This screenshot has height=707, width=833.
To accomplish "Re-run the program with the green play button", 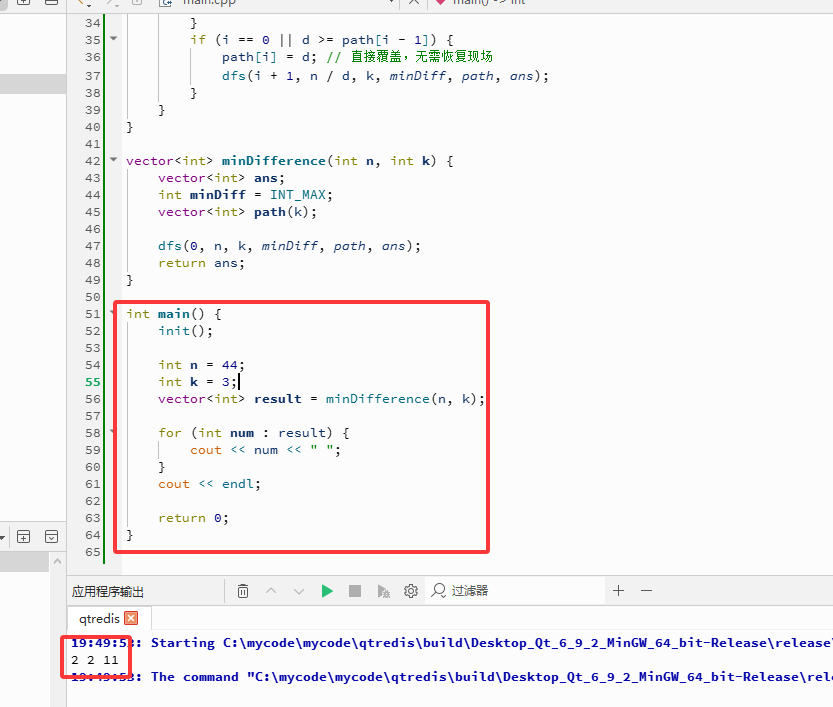I will coord(327,591).
